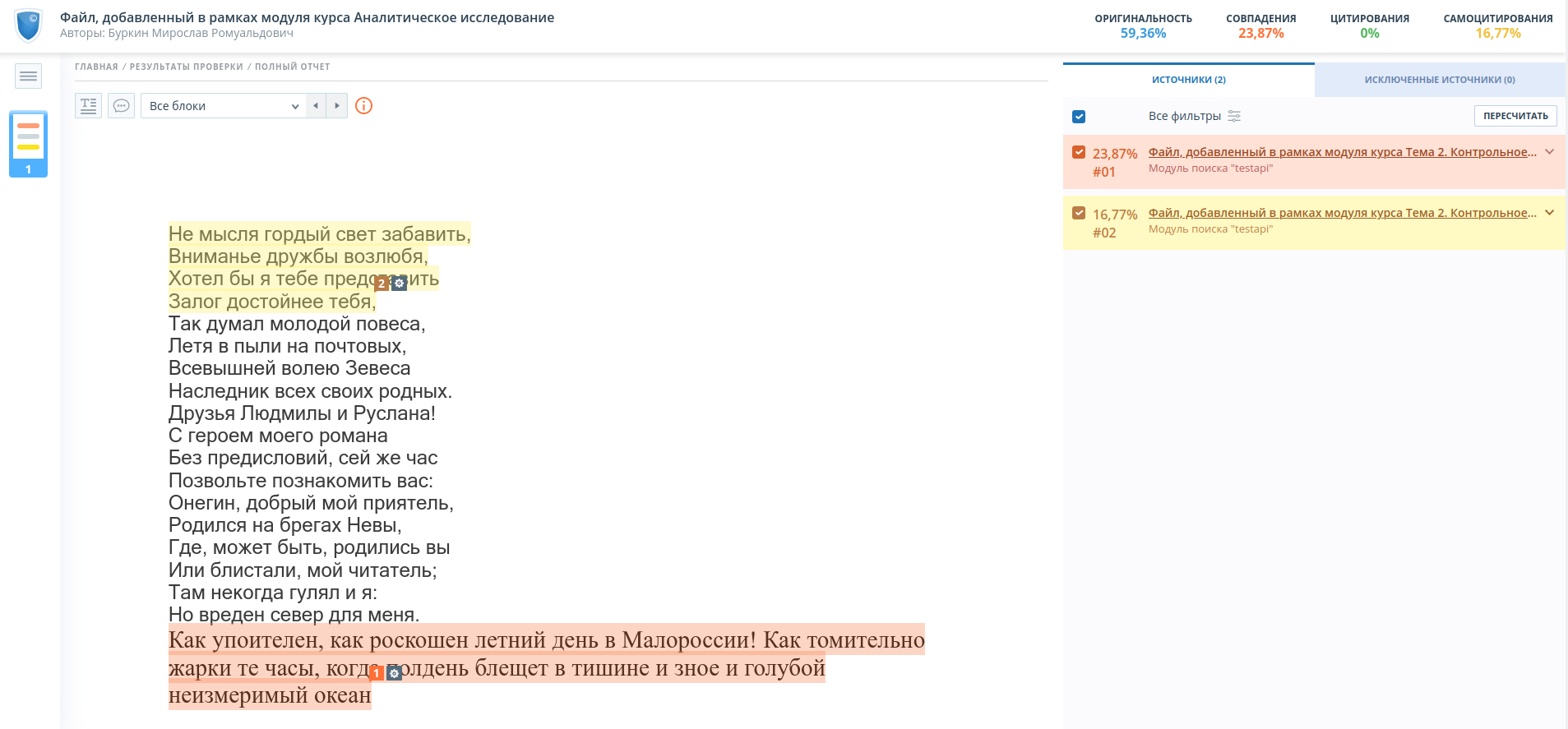Go to 'Главная' breadcrumb

click(x=96, y=67)
